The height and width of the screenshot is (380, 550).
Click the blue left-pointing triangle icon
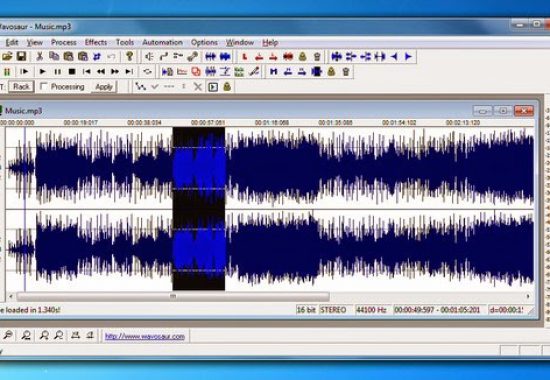[x=394, y=56]
